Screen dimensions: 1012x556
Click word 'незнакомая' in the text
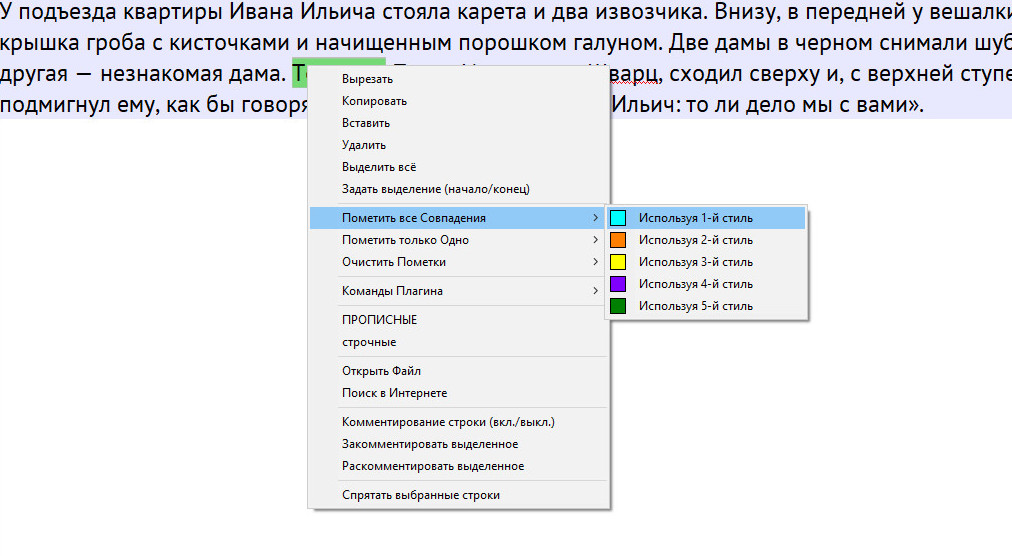click(159, 74)
